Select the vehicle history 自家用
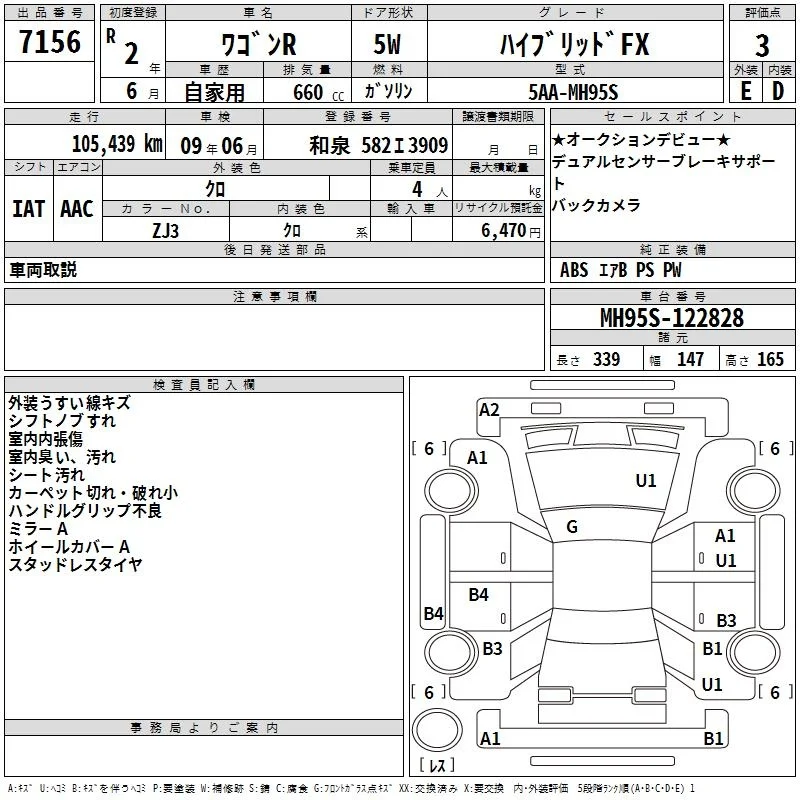800x800 pixels. click(x=214, y=92)
